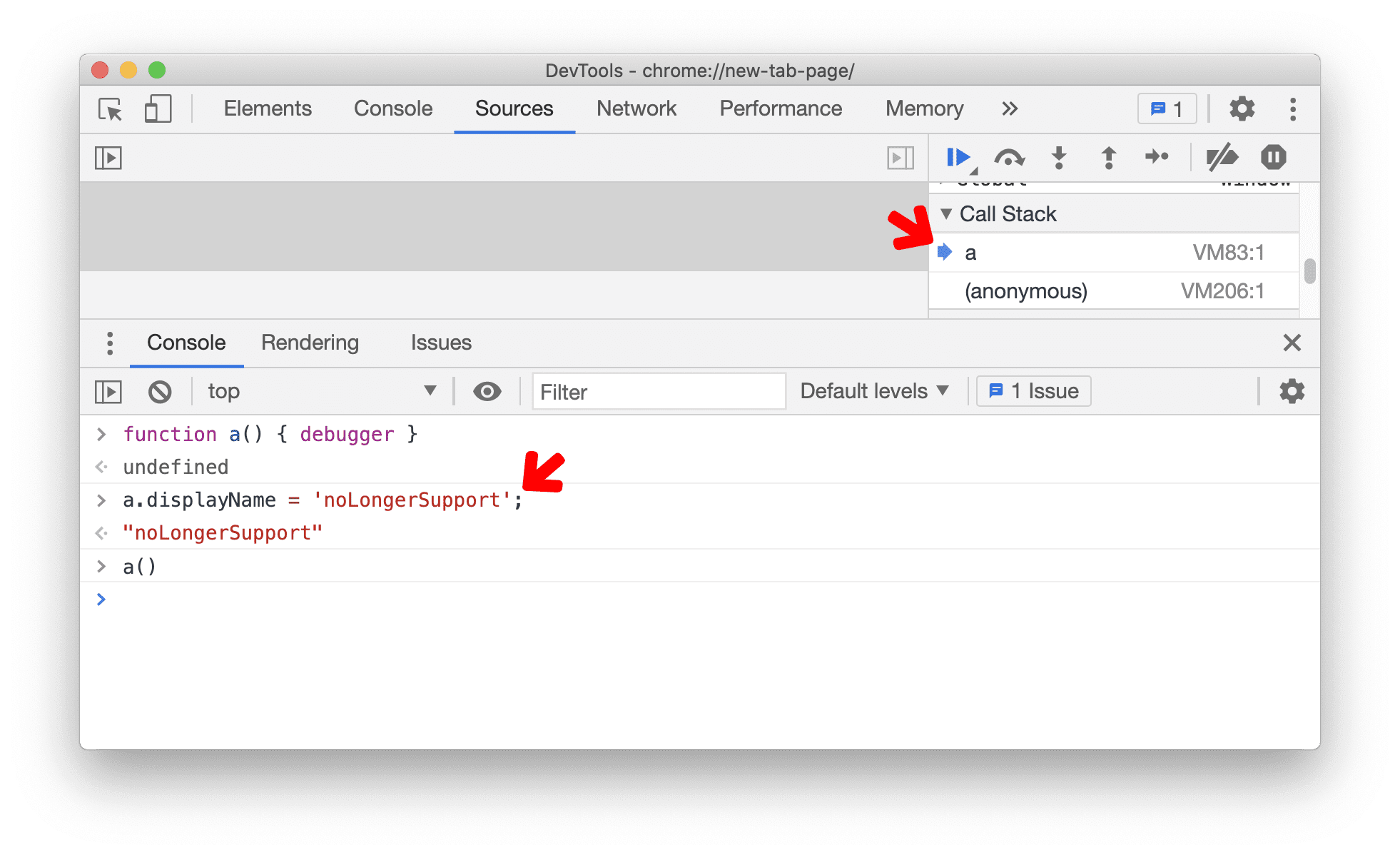Toggle the eye visibility icon in Console
This screenshot has width=1400, height=855.
[x=486, y=391]
